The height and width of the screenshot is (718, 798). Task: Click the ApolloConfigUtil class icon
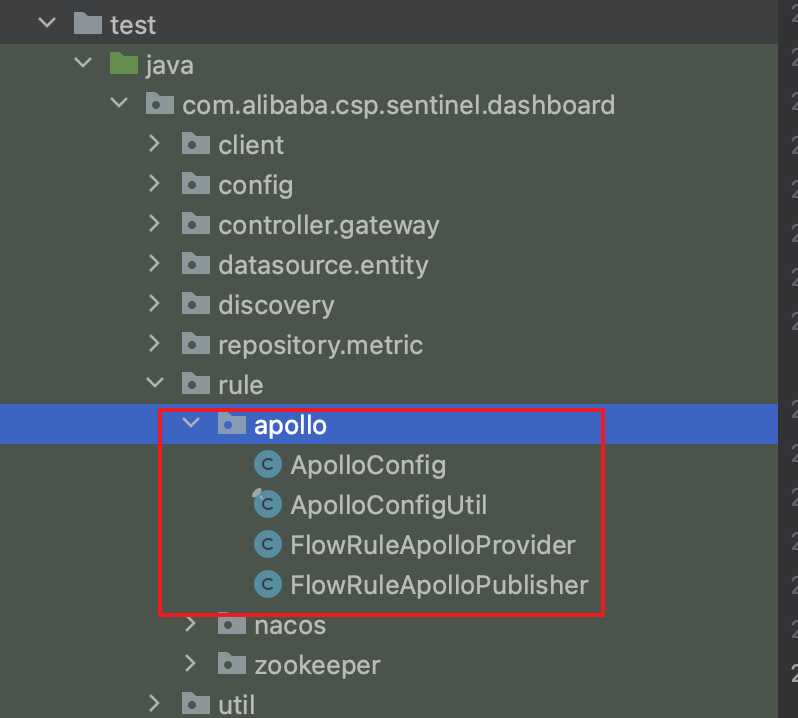(x=268, y=504)
